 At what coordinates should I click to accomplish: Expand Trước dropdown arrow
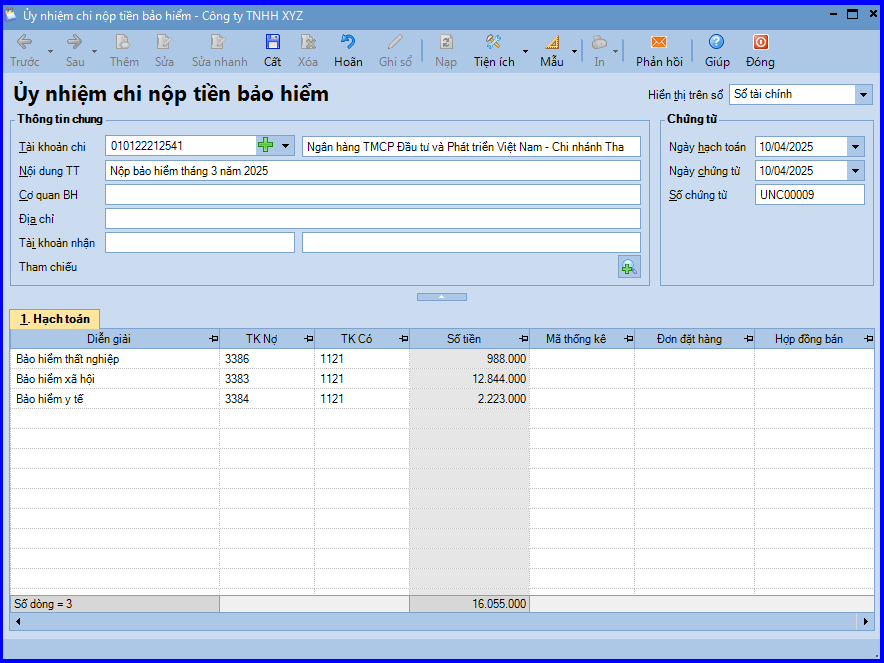[x=50, y=51]
